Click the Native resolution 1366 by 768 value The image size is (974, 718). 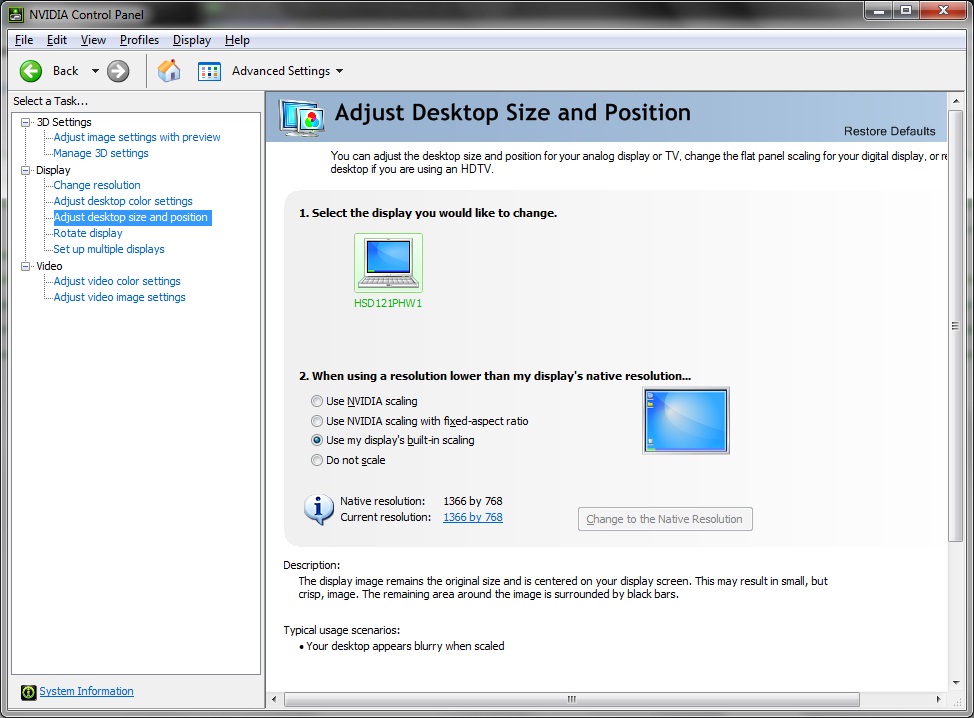click(x=473, y=501)
